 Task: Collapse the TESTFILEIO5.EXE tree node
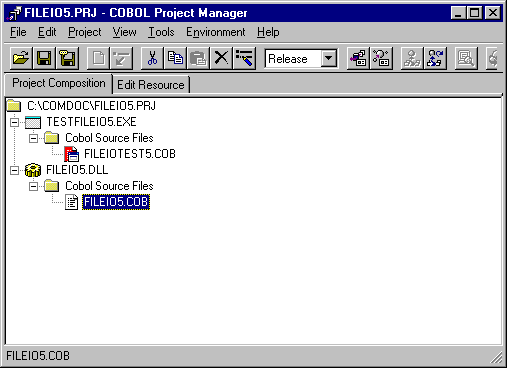(14, 122)
